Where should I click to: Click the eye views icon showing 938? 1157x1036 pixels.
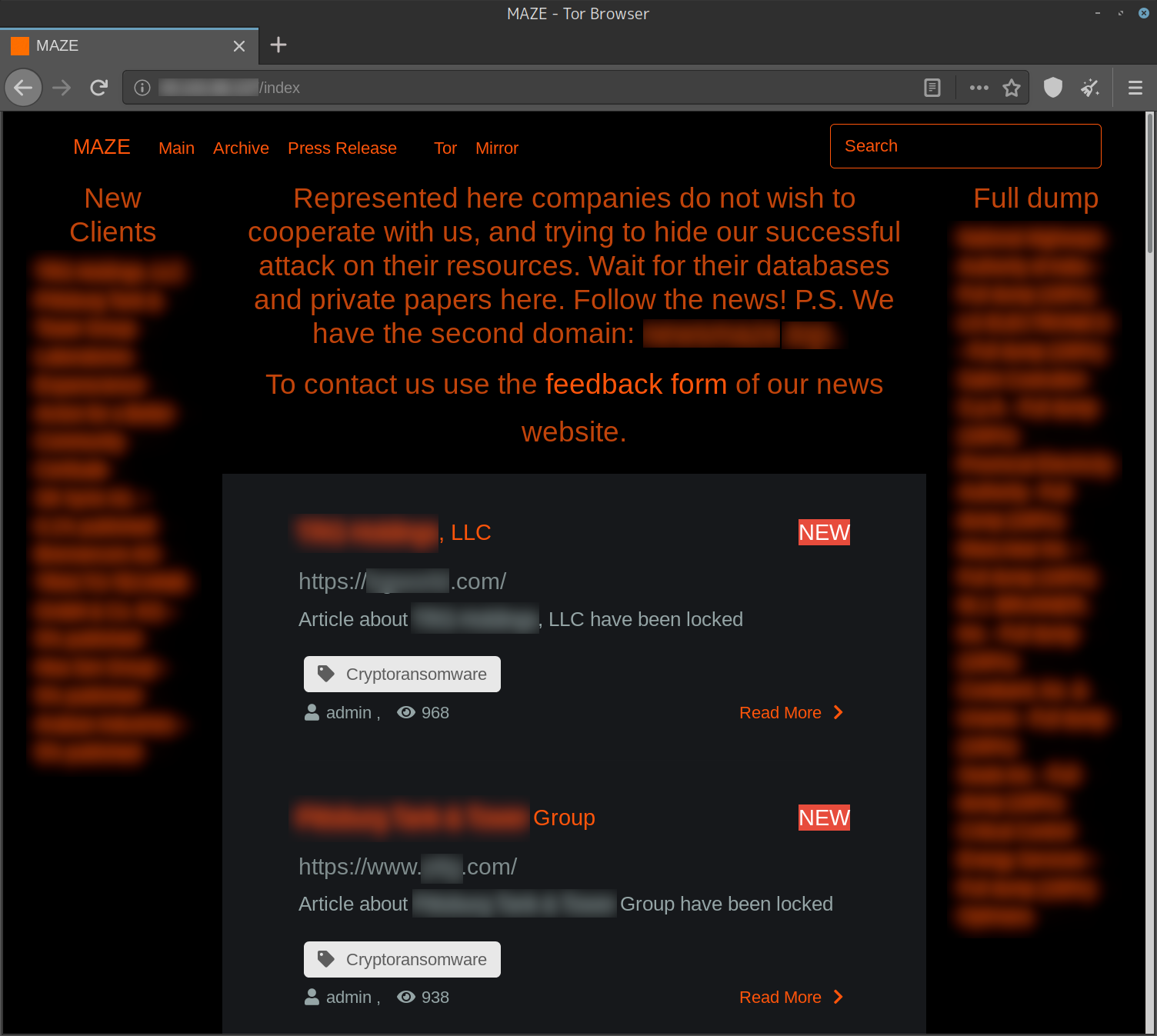[x=405, y=997]
